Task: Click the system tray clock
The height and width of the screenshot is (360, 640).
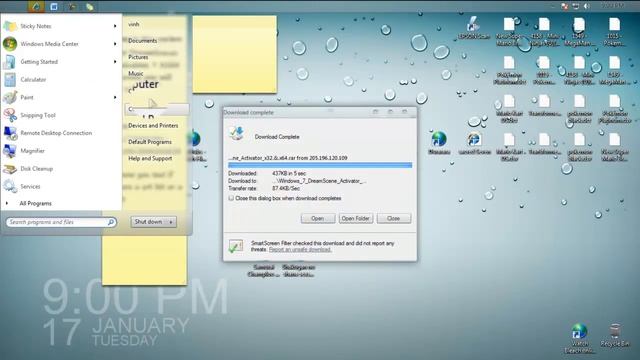Action: pyautogui.click(x=612, y=6)
